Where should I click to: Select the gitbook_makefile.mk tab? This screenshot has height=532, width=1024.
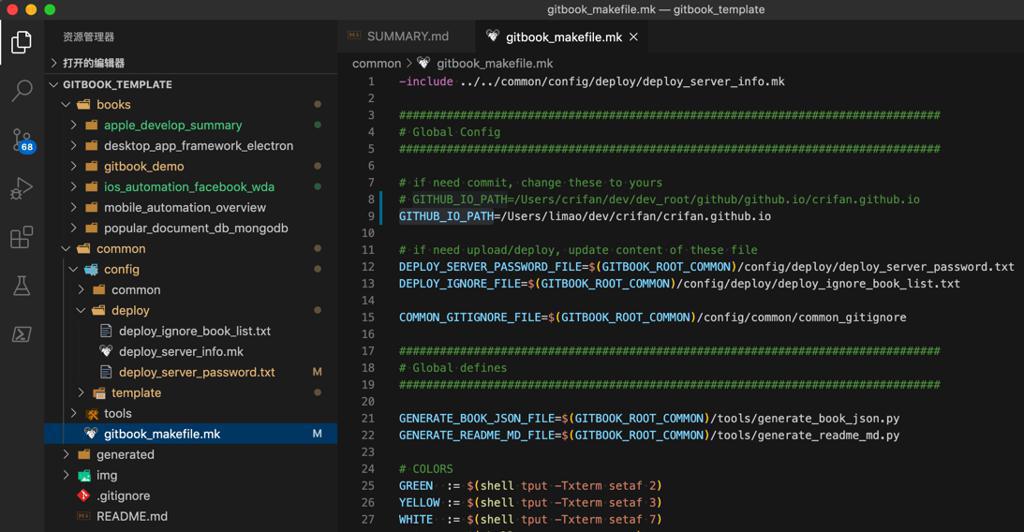(563, 37)
